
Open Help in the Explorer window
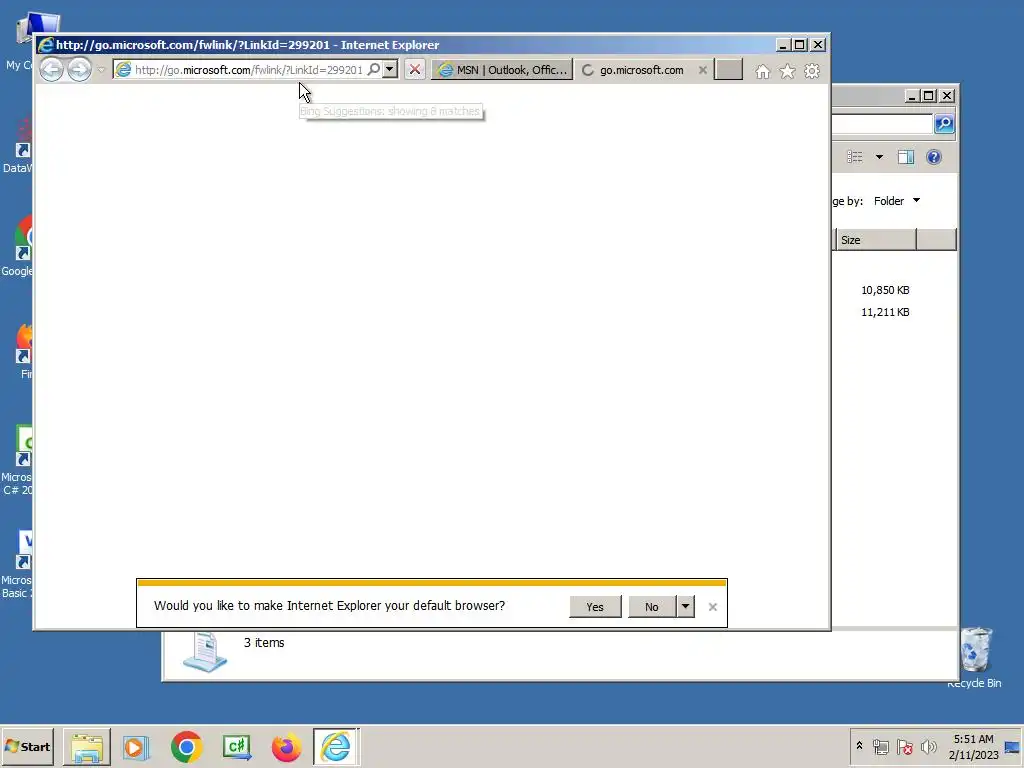[x=934, y=157]
